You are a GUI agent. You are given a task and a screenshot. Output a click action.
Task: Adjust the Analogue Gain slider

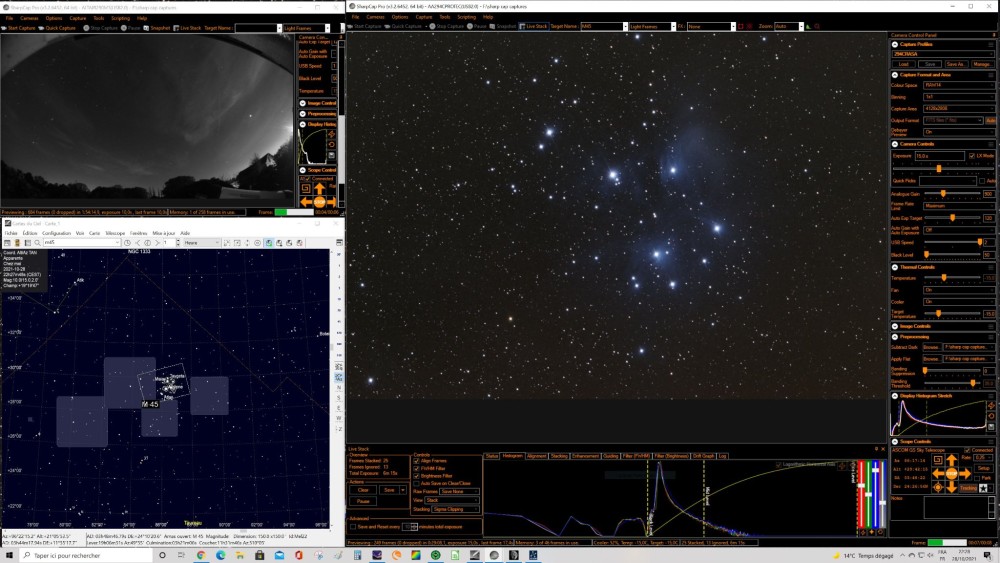(x=943, y=194)
